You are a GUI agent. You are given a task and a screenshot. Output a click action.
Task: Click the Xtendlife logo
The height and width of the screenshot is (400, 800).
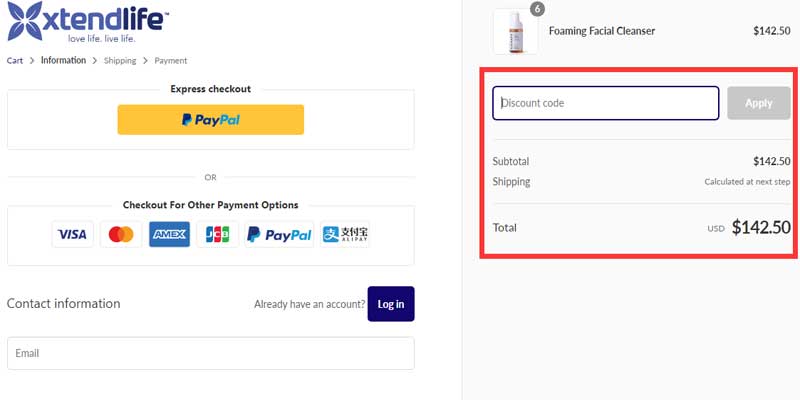88,24
